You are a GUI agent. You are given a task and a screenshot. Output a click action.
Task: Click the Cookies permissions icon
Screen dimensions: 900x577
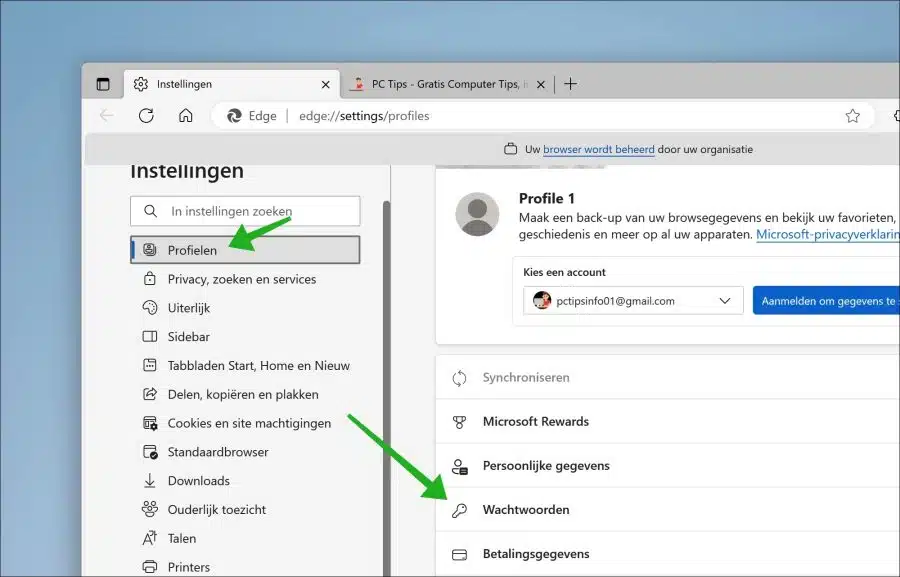click(150, 423)
